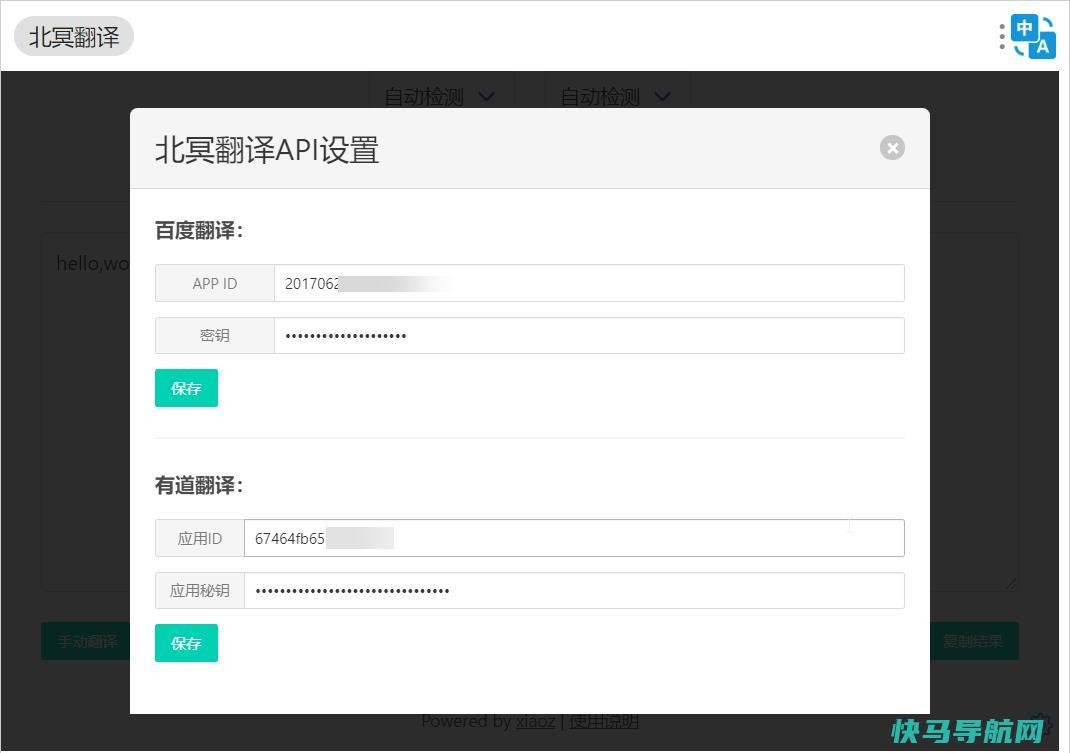
Task: Click the APP ID field label
Action: (215, 283)
